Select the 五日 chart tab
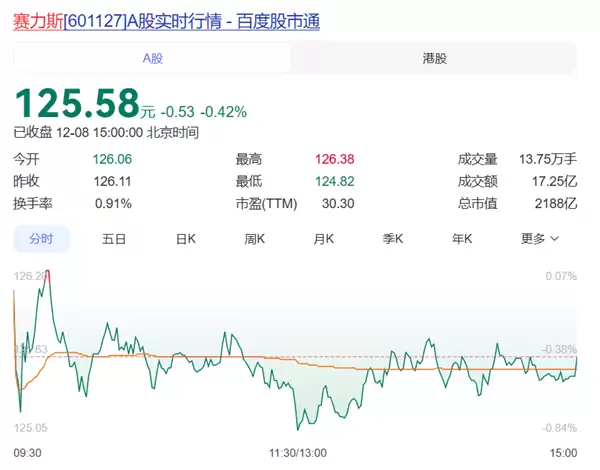This screenshot has height=470, width=600. tap(114, 239)
